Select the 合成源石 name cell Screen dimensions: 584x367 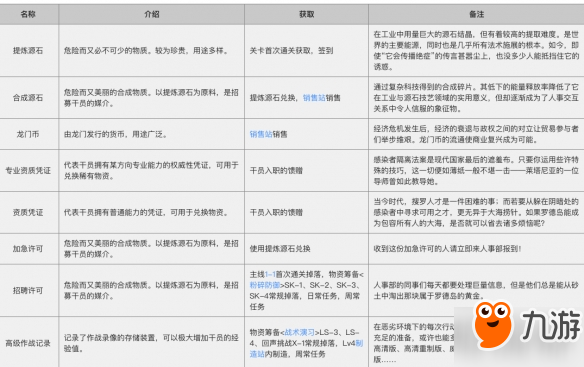[28, 98]
